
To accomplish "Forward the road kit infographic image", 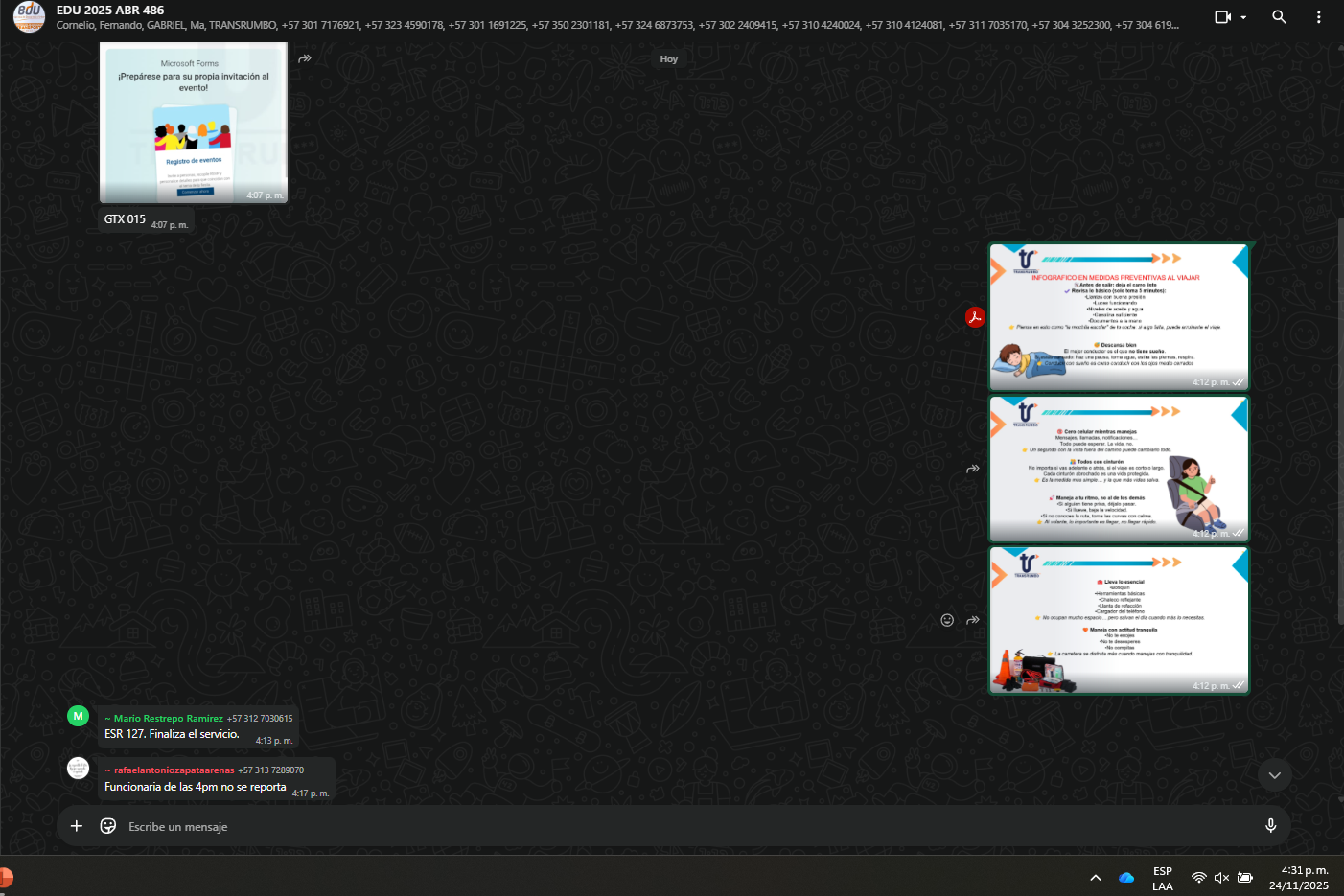I will 973,620.
